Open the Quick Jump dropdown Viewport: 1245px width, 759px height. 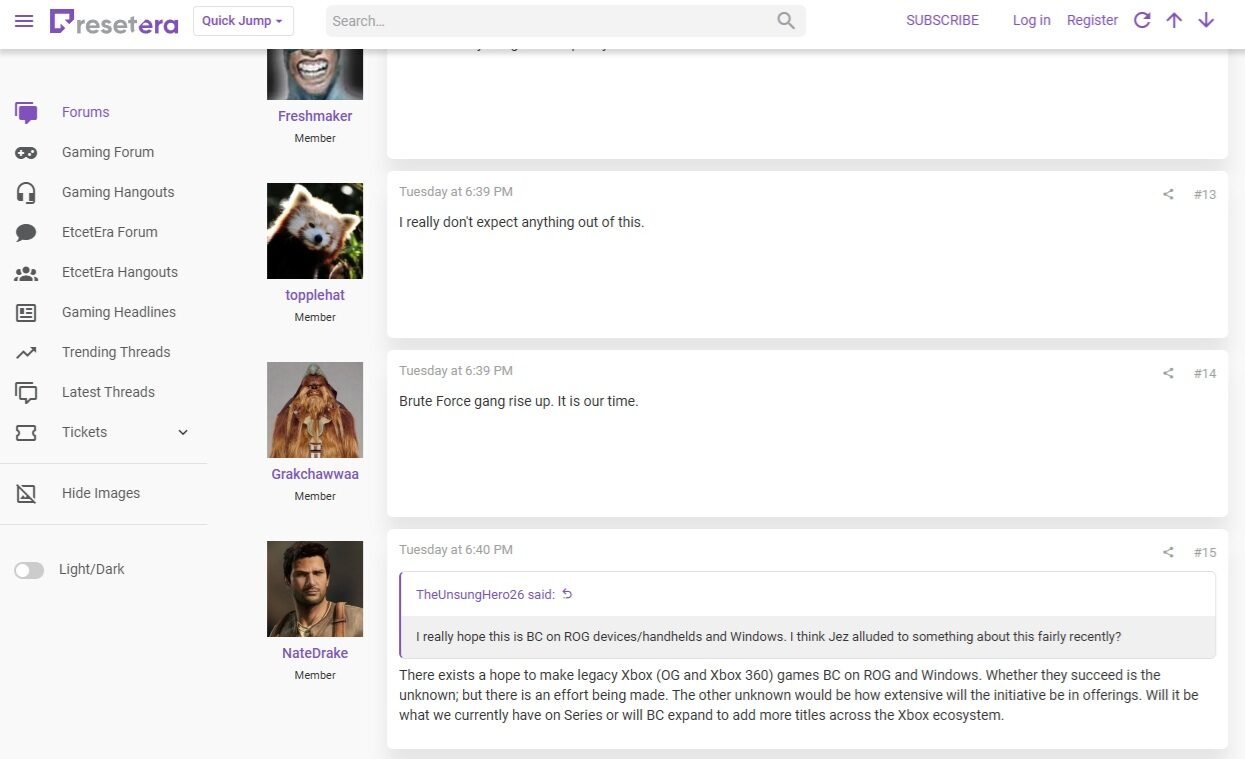pyautogui.click(x=242, y=20)
